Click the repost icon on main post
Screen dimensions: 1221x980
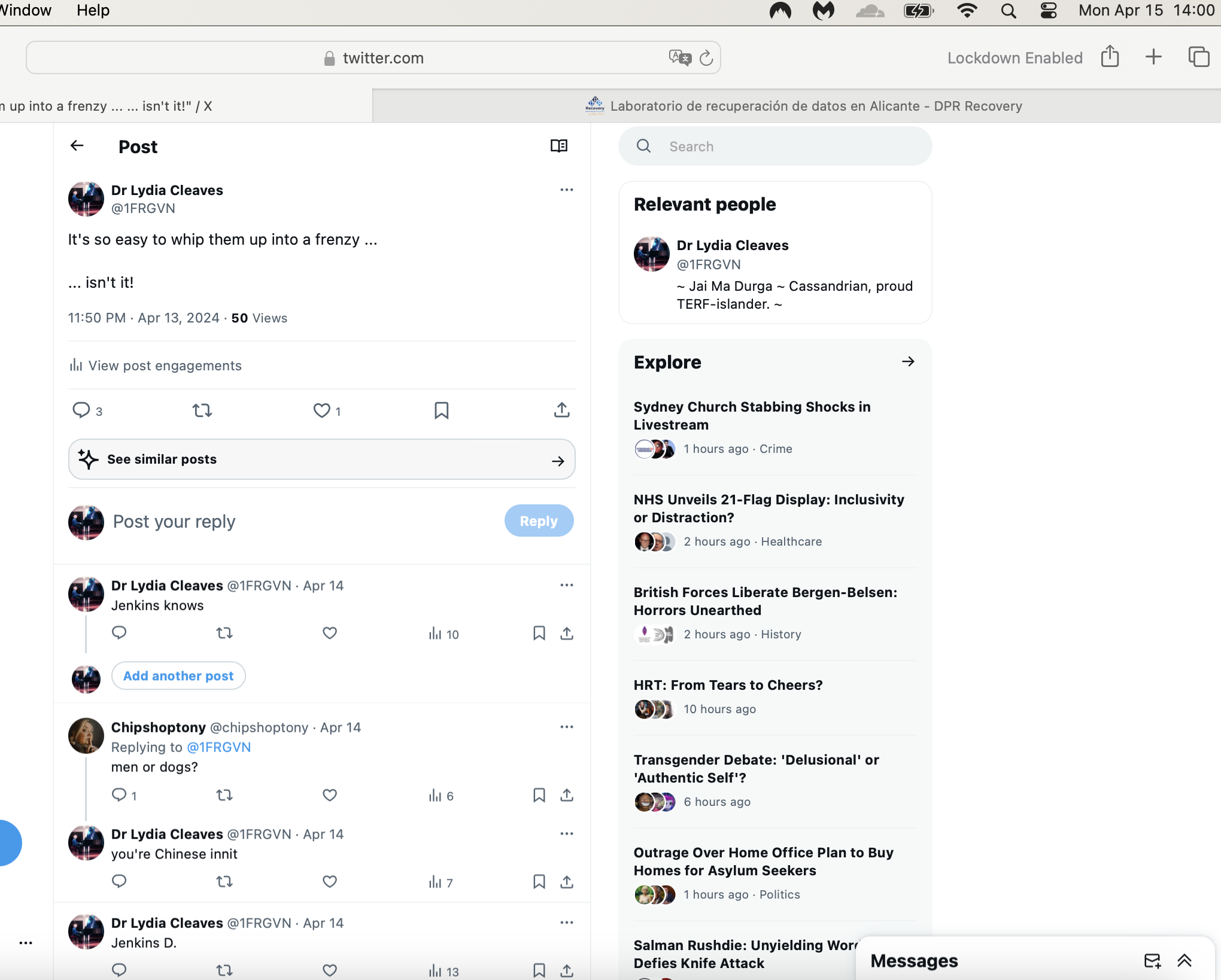(x=202, y=410)
